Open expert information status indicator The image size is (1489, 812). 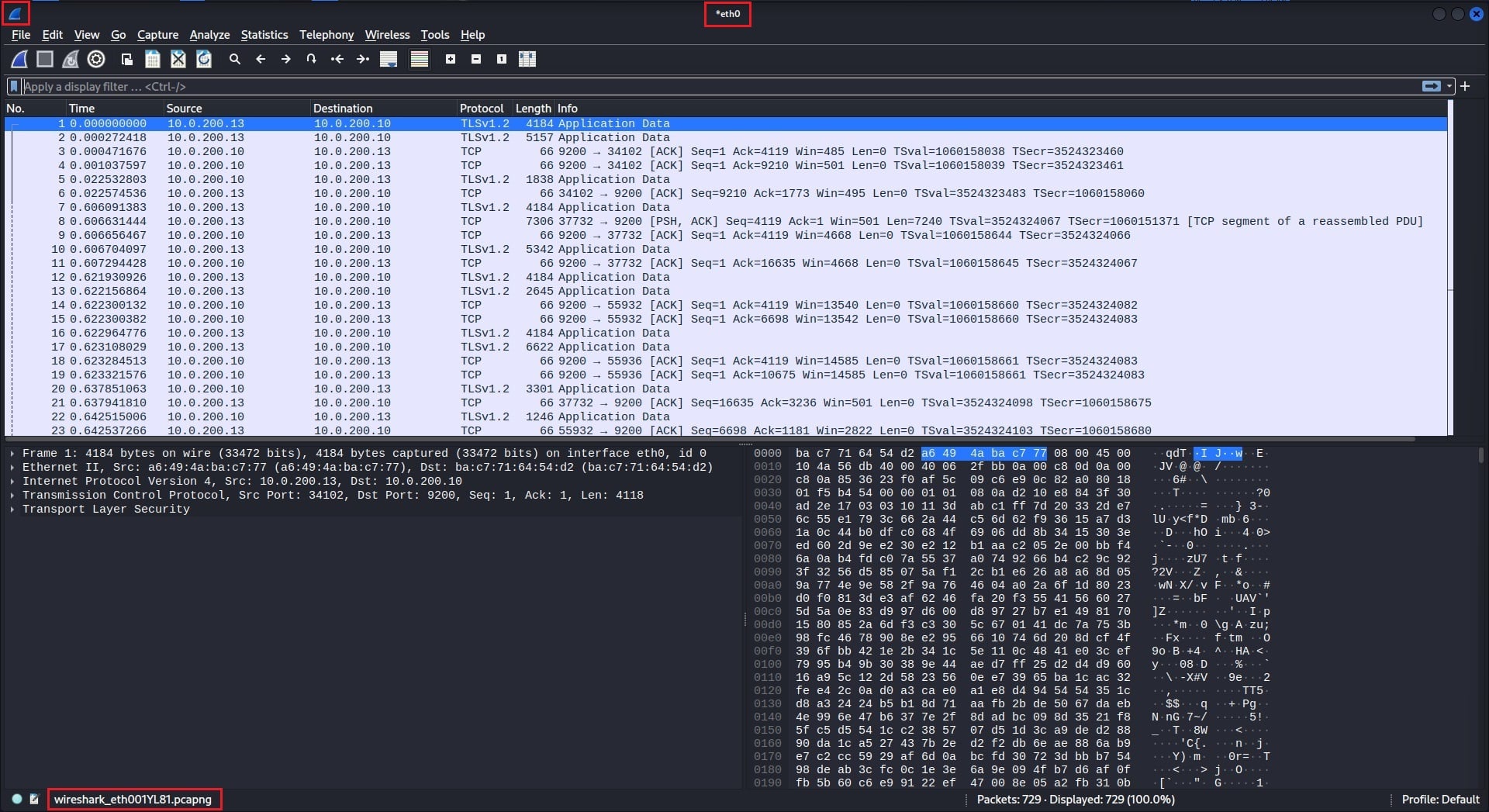pyautogui.click(x=17, y=799)
